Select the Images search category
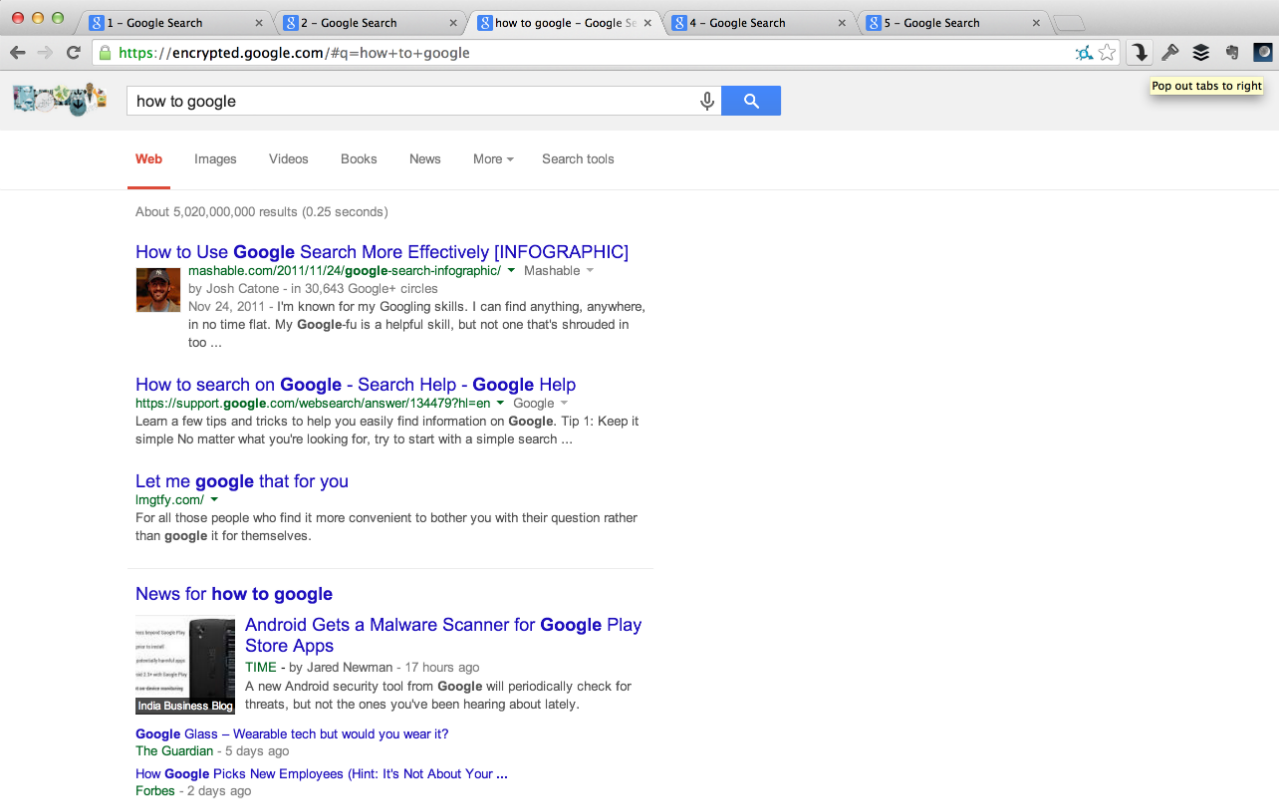 coord(215,159)
